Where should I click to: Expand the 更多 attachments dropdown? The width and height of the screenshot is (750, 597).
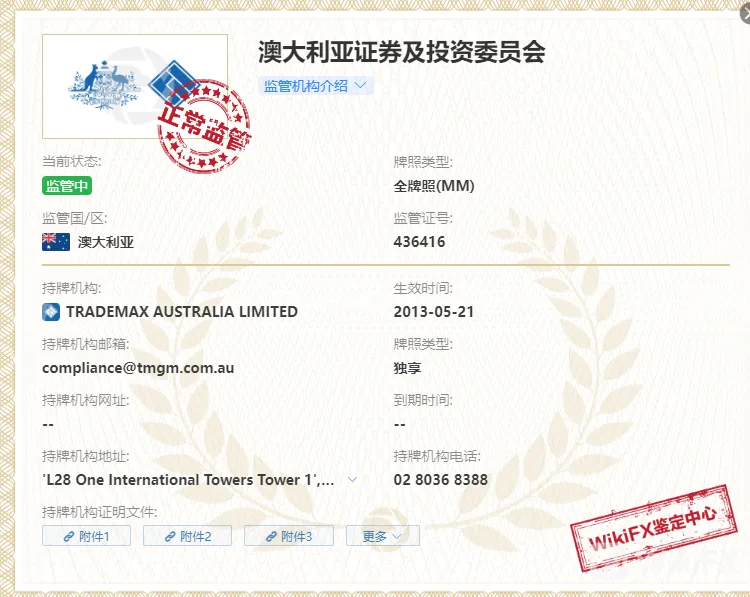tap(383, 536)
